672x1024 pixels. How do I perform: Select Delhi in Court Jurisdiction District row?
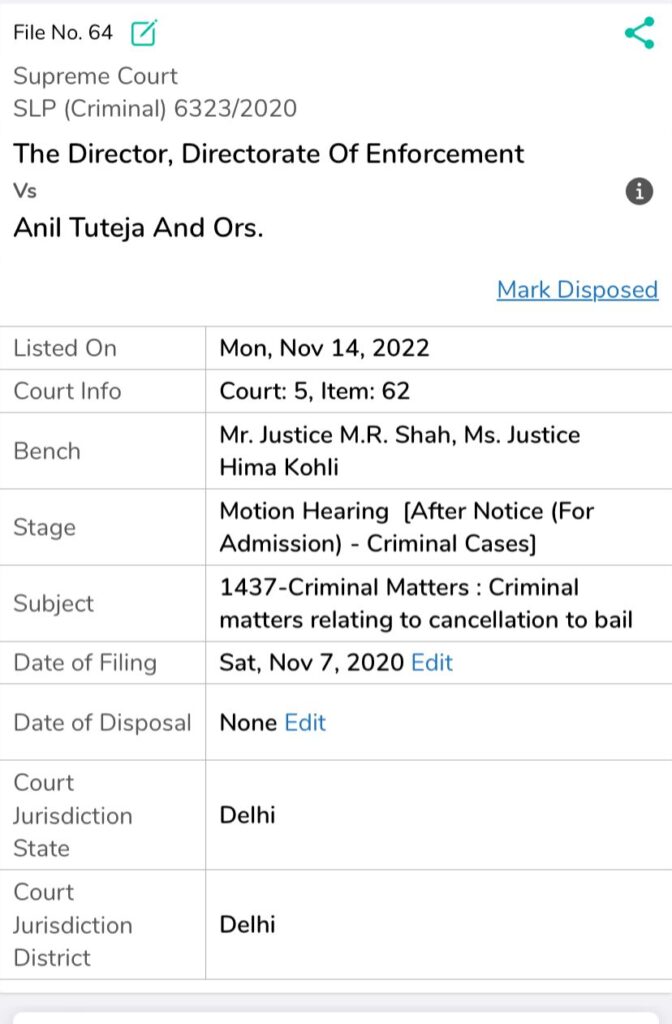point(247,924)
